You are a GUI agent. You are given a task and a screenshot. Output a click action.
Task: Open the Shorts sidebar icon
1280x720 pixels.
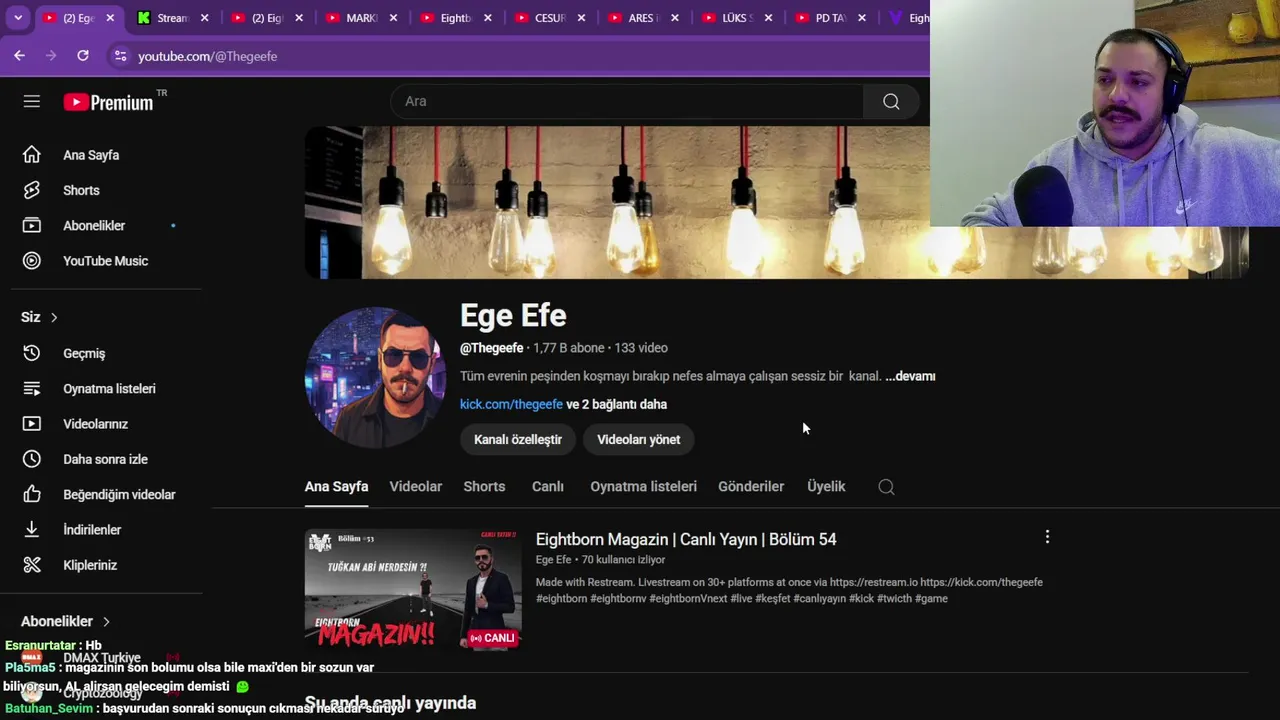coord(32,190)
